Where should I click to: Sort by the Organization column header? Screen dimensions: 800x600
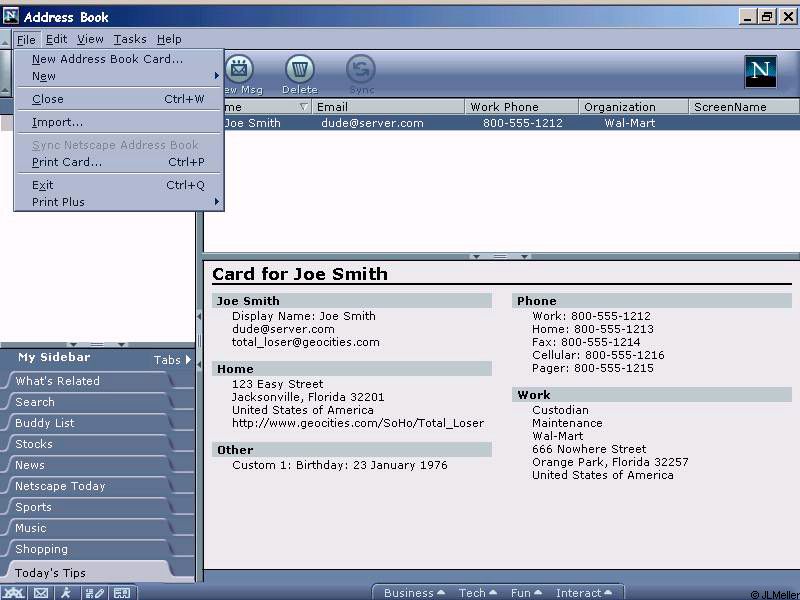(x=633, y=107)
